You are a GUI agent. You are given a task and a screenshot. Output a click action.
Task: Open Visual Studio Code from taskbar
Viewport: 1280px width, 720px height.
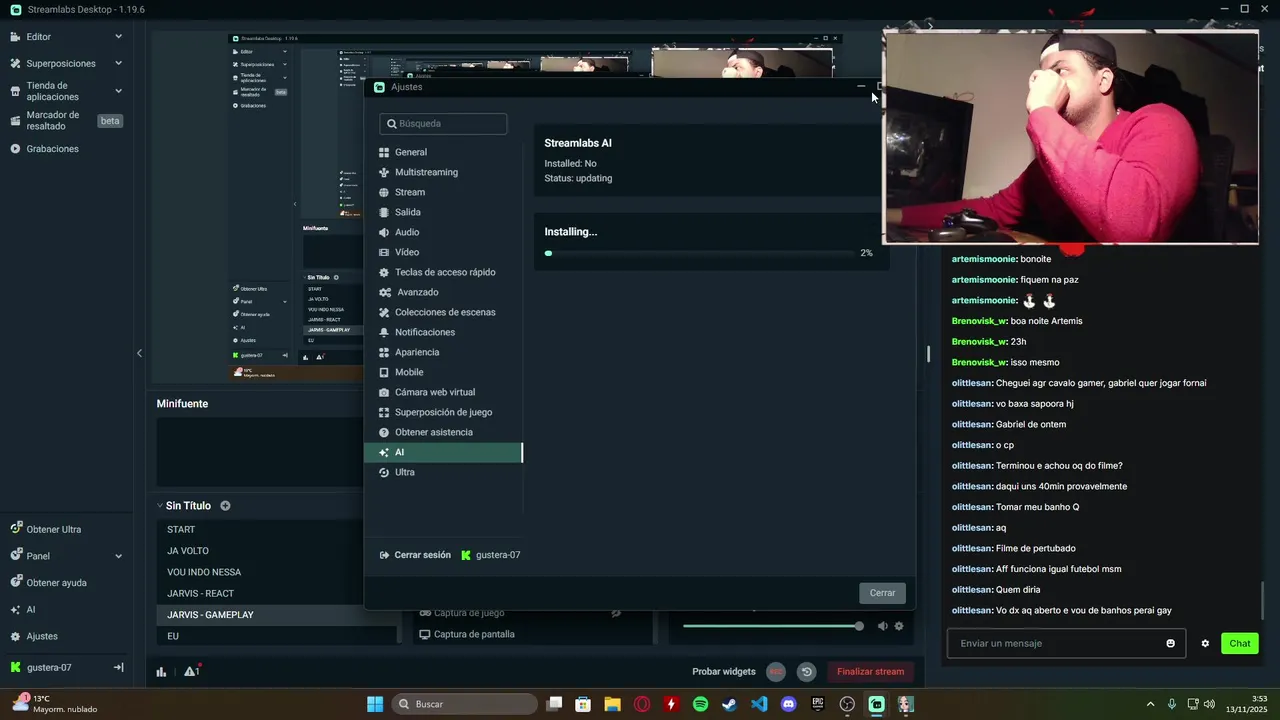(x=759, y=704)
